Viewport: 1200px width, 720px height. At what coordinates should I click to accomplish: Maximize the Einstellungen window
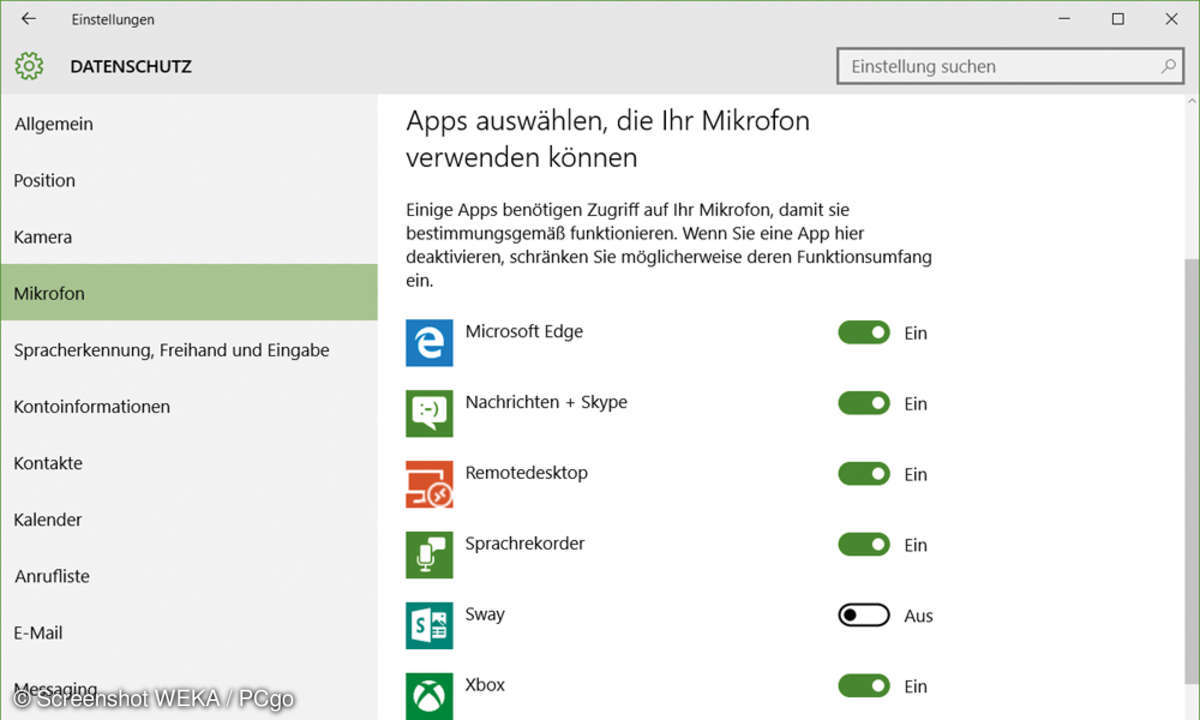point(1118,19)
